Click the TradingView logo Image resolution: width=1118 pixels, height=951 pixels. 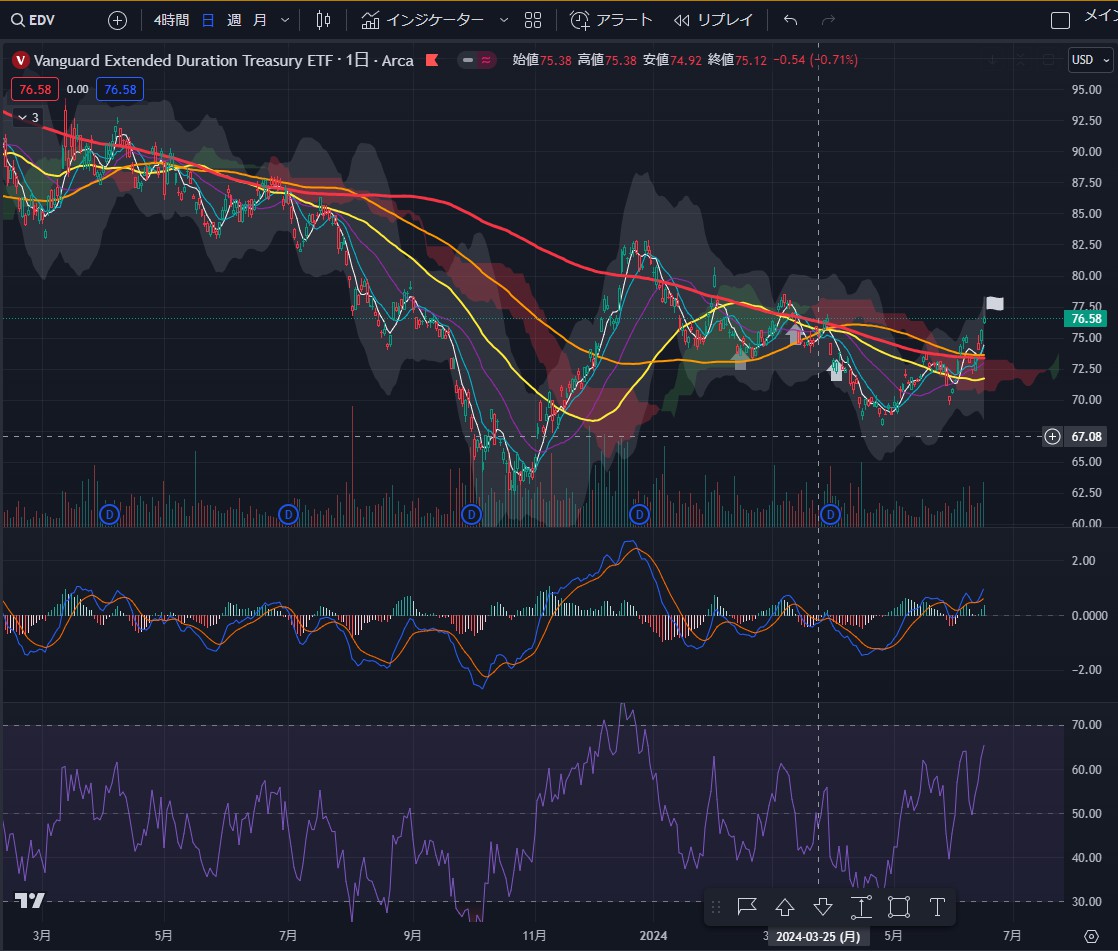(29, 900)
